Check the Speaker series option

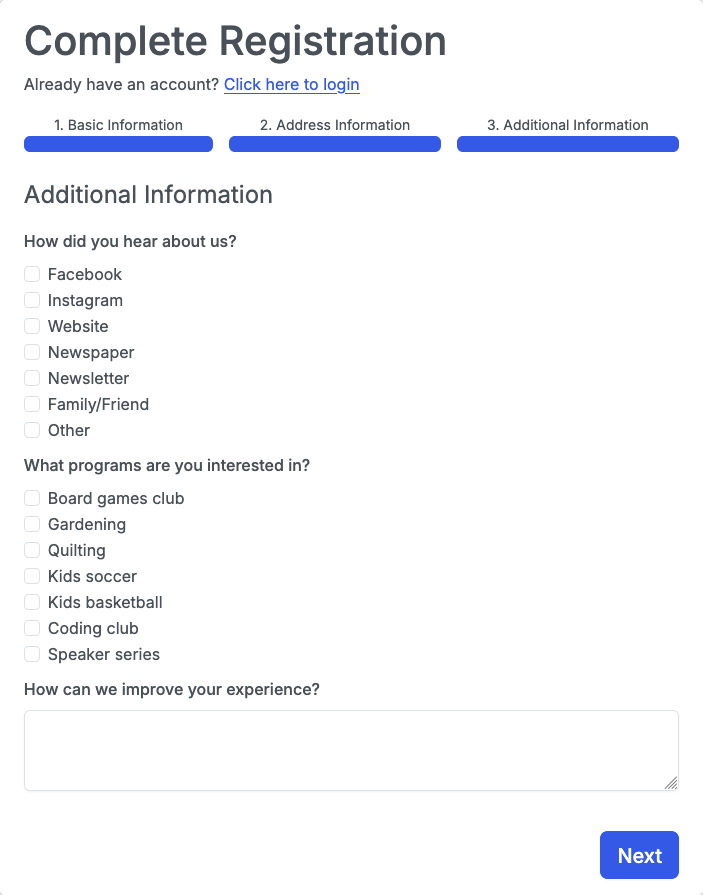point(32,654)
